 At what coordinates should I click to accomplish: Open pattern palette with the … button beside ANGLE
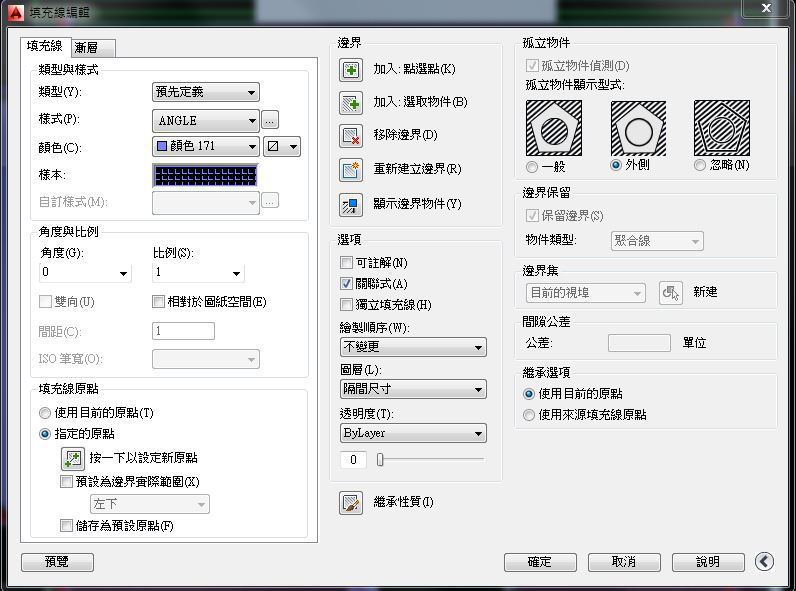click(x=270, y=120)
